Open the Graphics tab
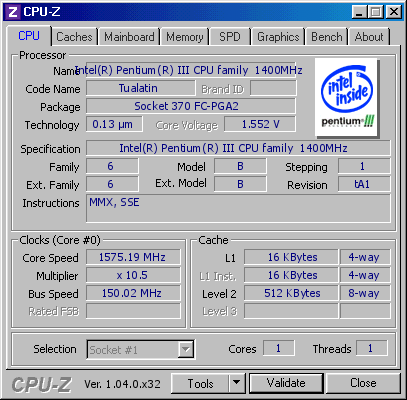The height and width of the screenshot is (400, 407). point(278,37)
